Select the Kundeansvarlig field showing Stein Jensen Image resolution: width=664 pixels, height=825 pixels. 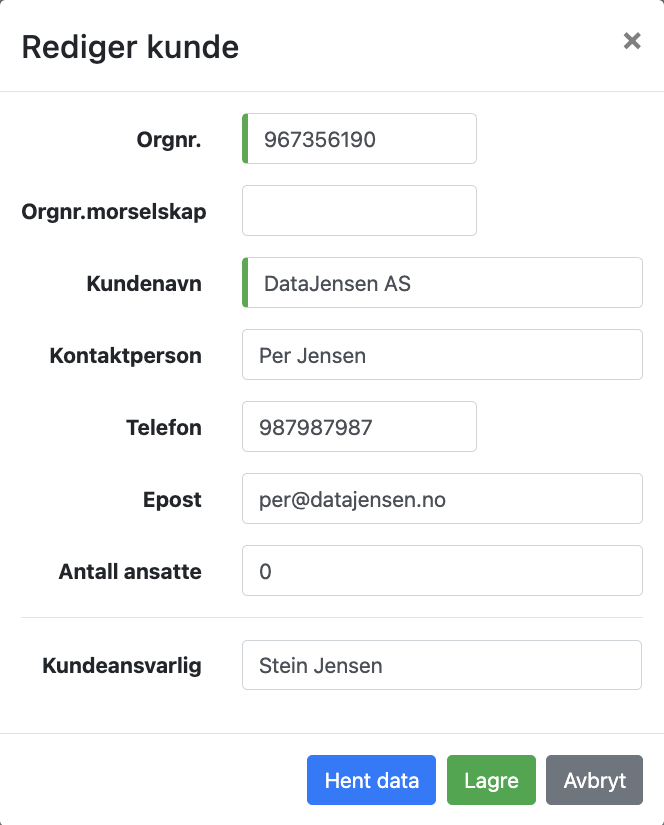442,665
